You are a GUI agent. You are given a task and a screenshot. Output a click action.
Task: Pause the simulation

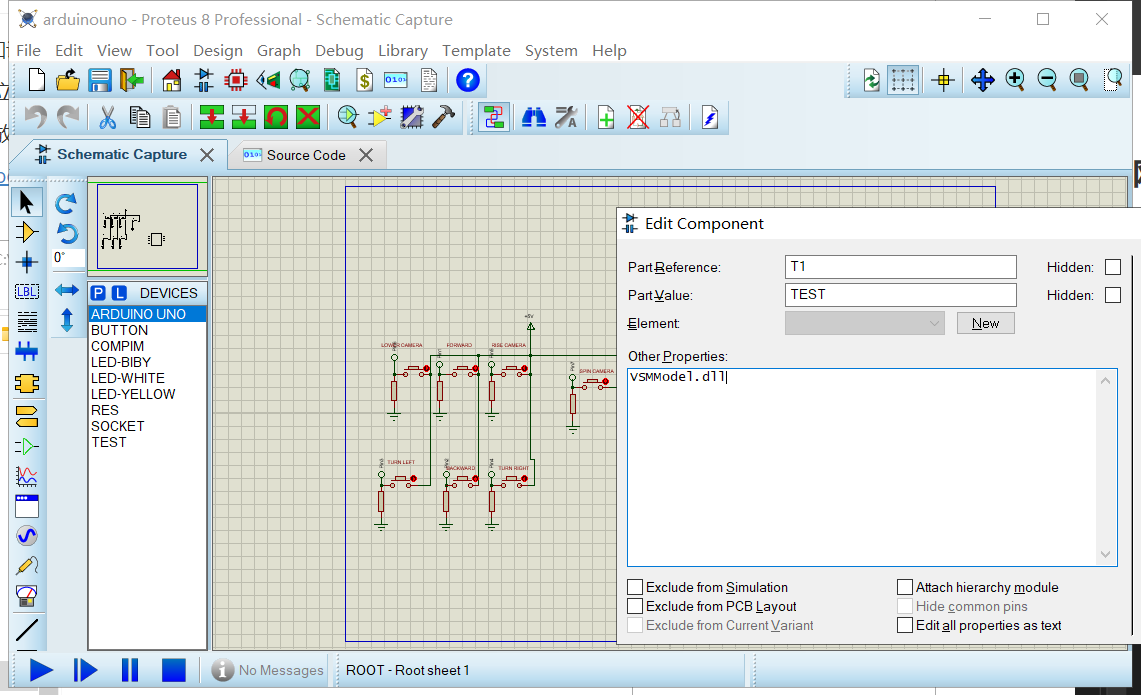point(130,670)
